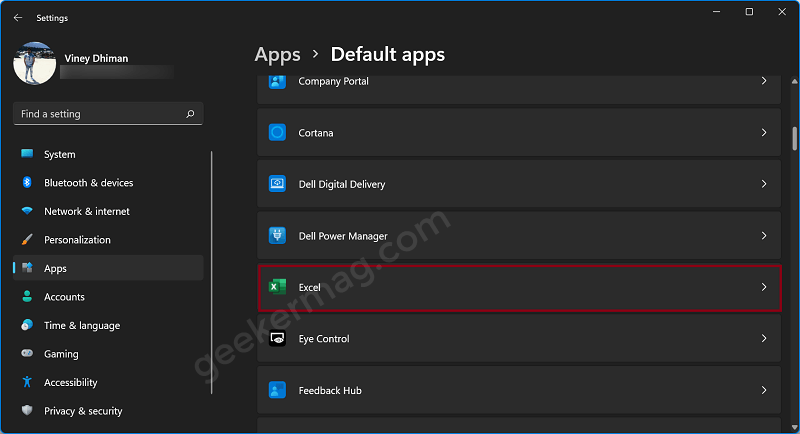Select the Apps sidebar item

(108, 268)
